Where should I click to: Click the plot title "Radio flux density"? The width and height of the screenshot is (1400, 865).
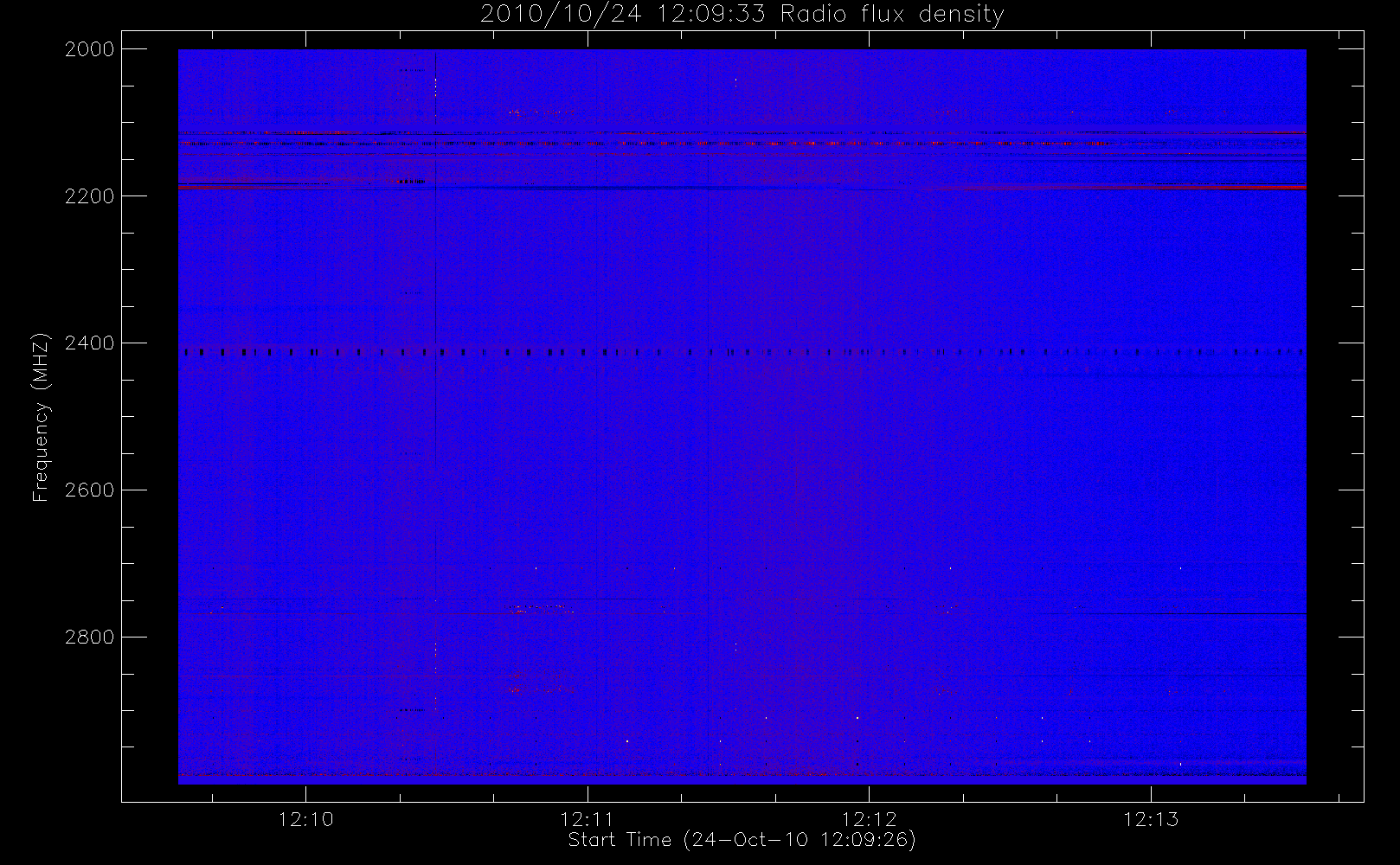click(892, 15)
